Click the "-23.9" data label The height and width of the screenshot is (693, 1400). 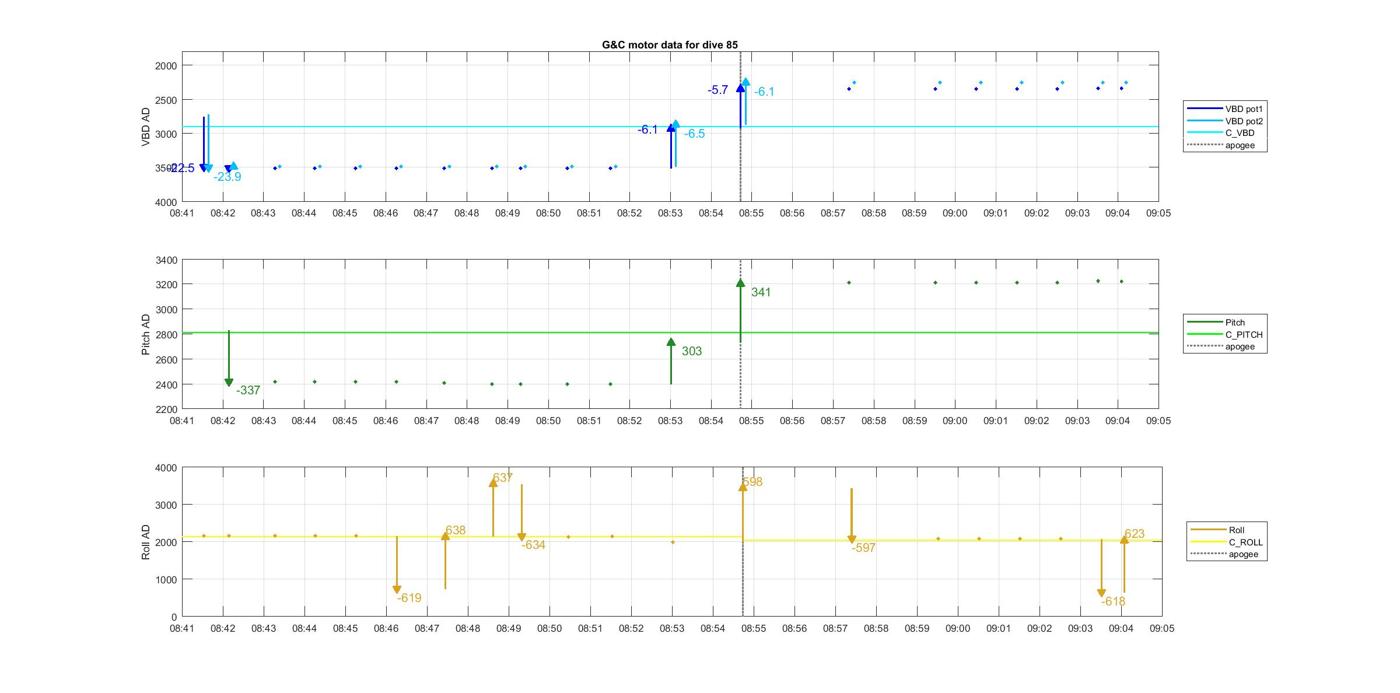pyautogui.click(x=227, y=177)
